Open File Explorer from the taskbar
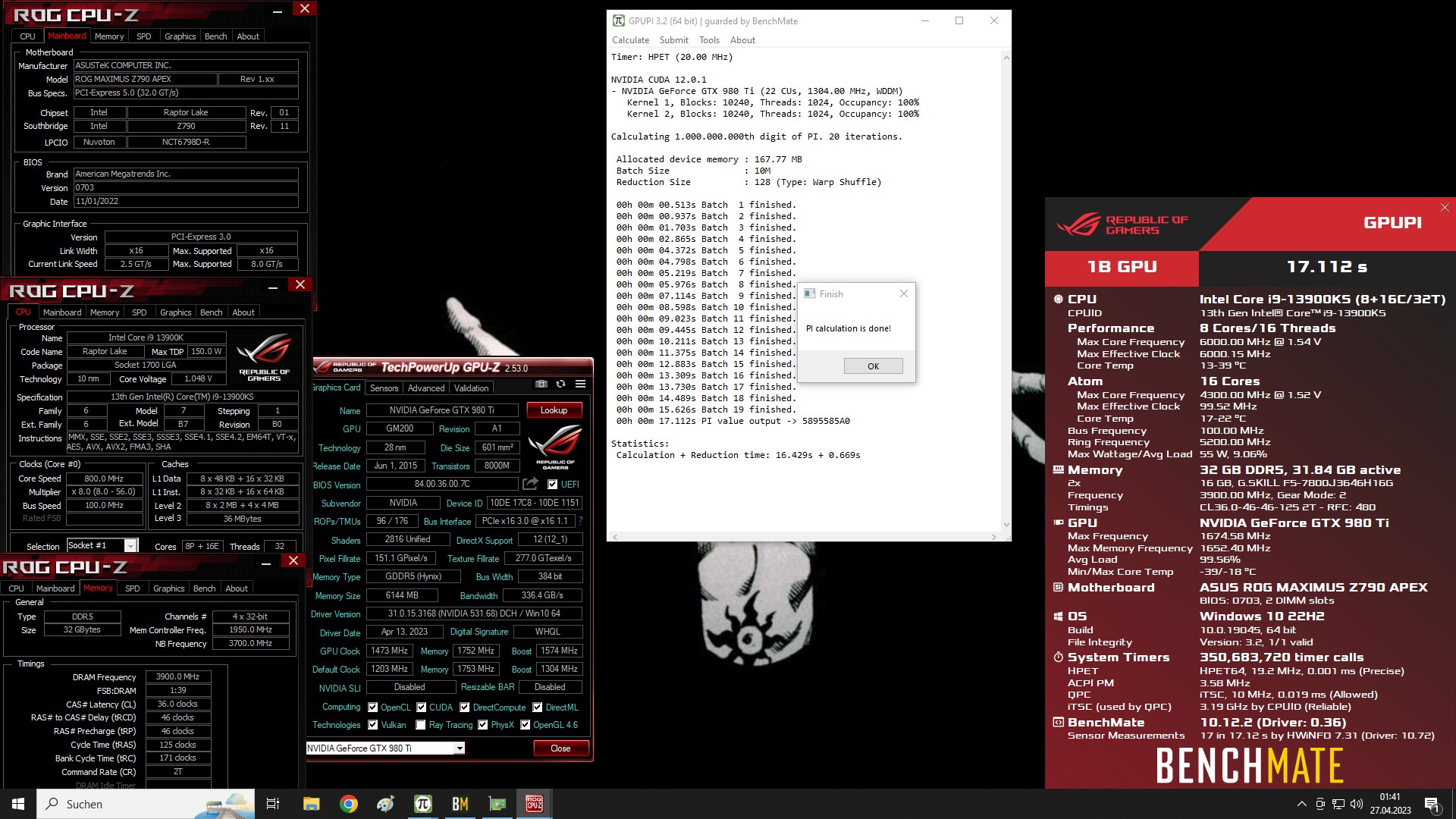The height and width of the screenshot is (819, 1456). (x=311, y=804)
